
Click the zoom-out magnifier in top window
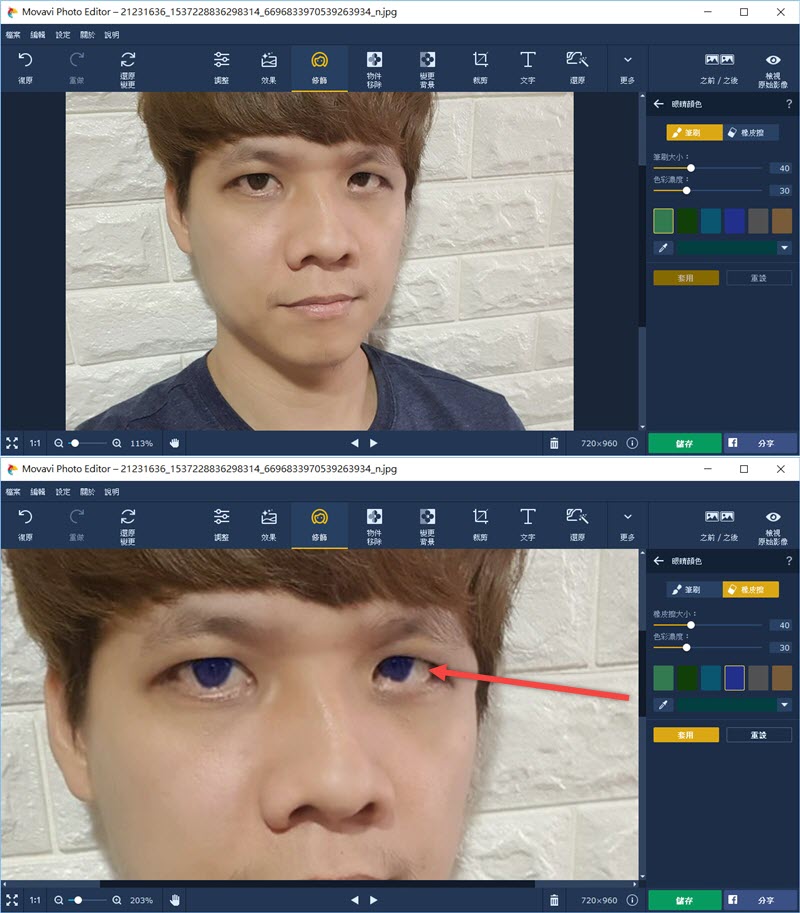tap(59, 443)
